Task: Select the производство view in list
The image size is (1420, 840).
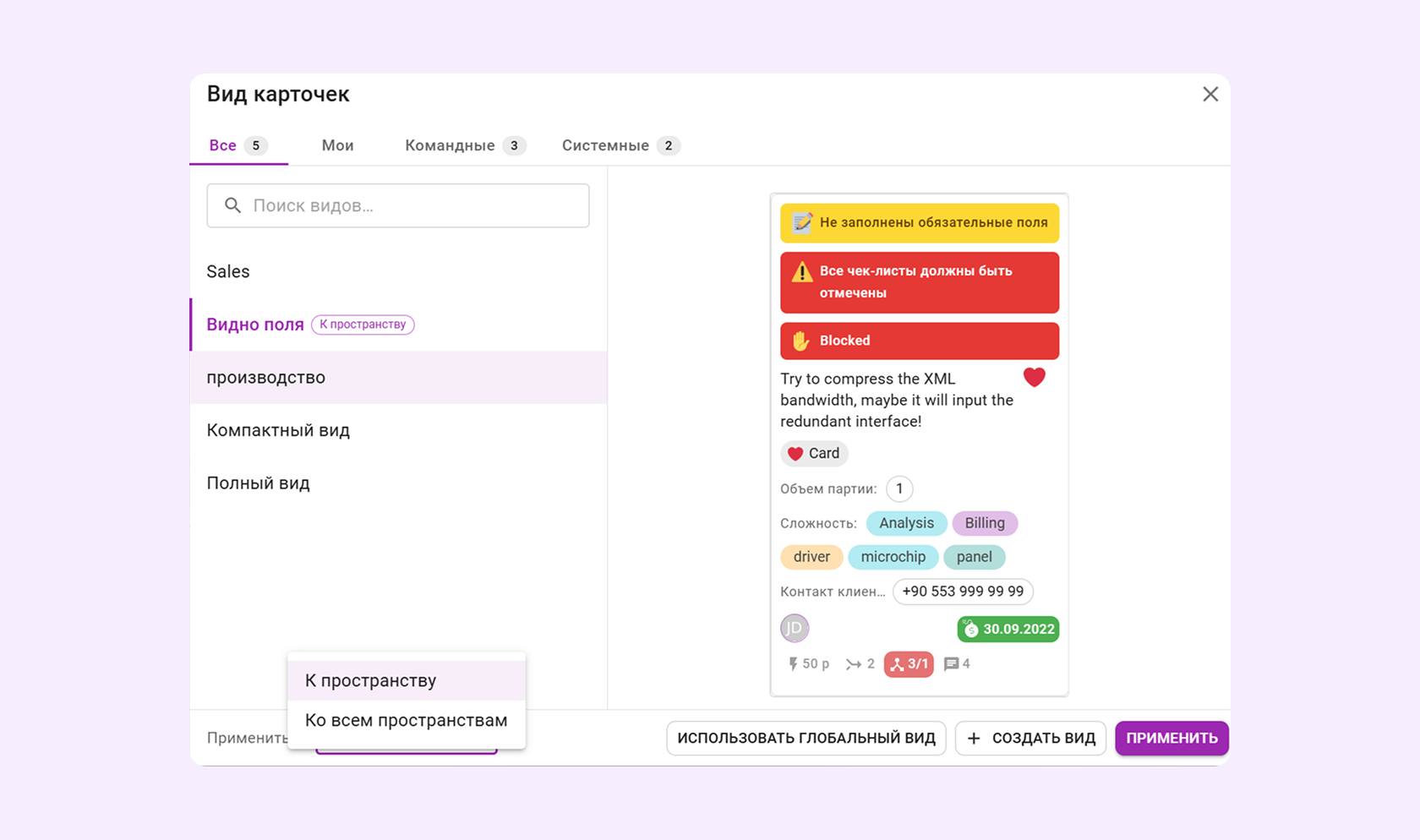Action: coord(399,377)
